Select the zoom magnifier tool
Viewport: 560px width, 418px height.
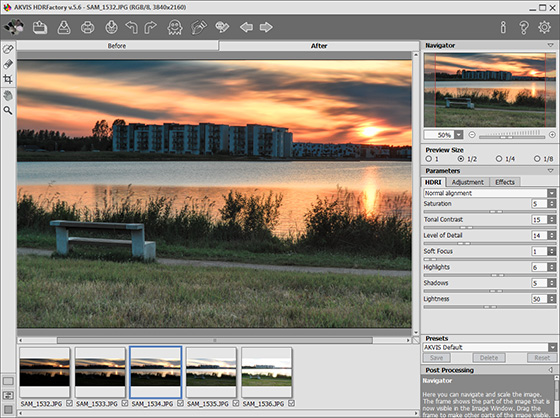click(x=8, y=110)
